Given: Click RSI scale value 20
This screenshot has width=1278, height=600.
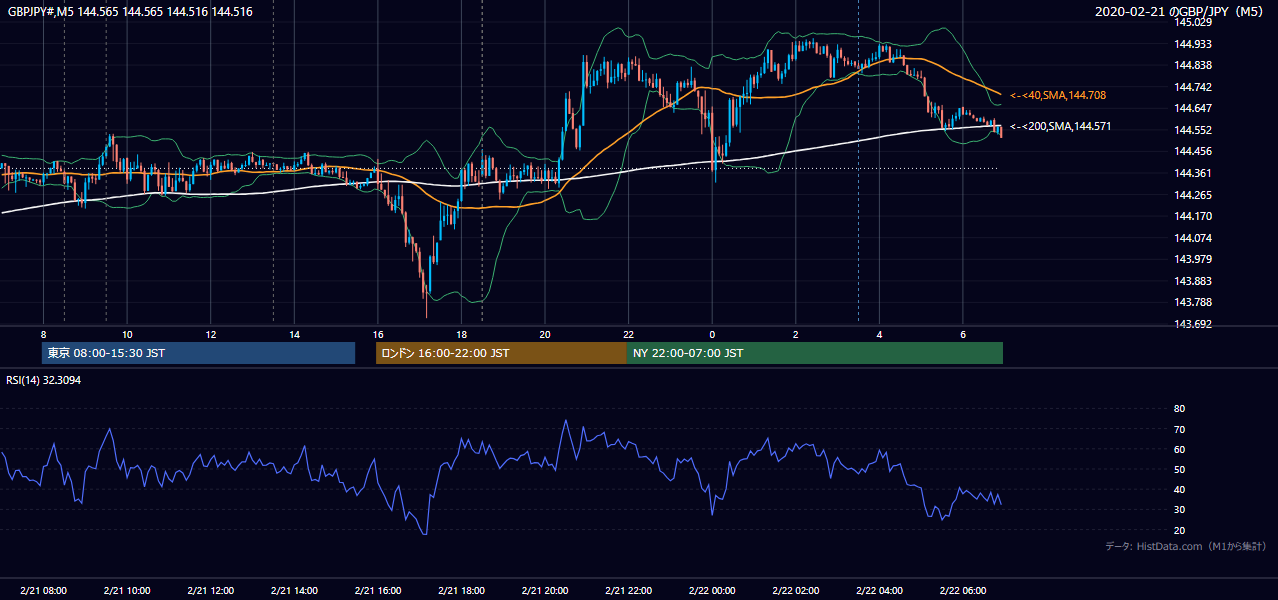Looking at the screenshot, I should (x=1179, y=530).
